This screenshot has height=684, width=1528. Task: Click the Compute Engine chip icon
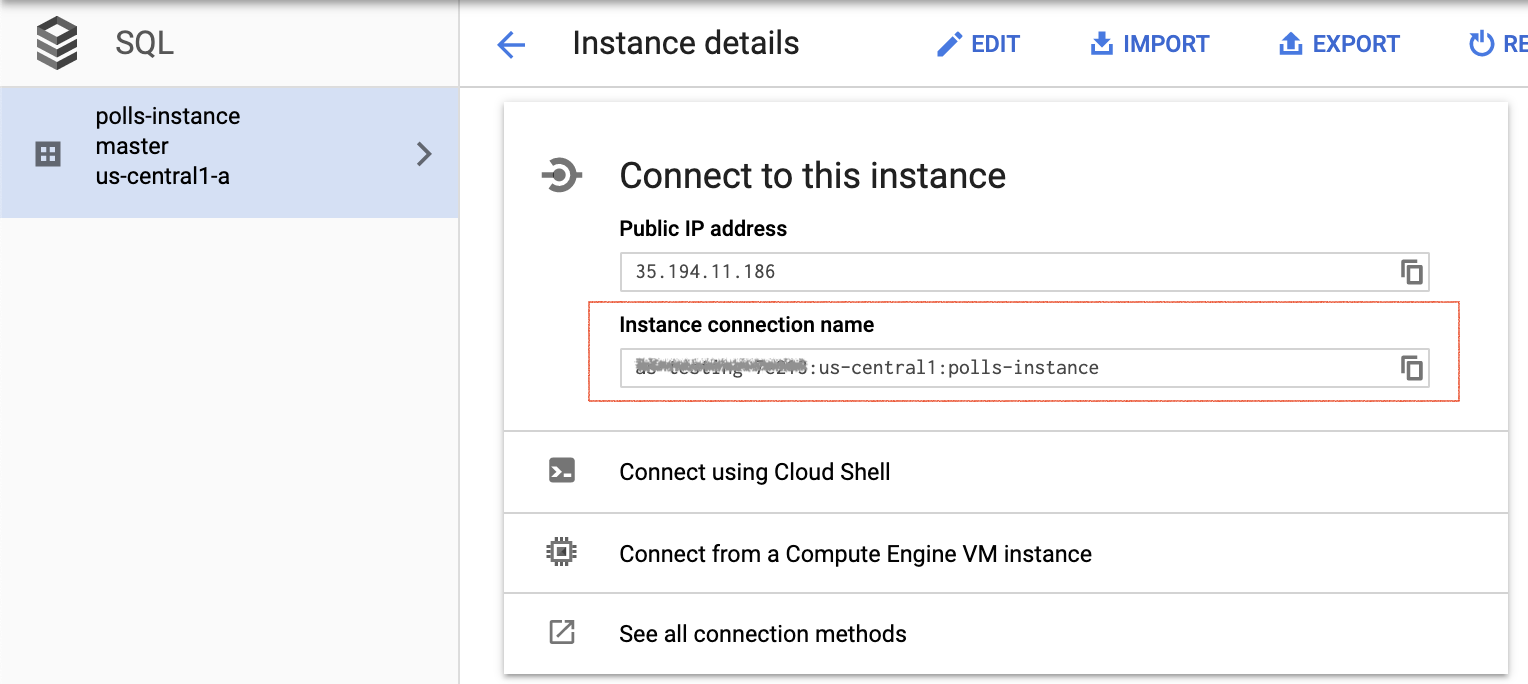(x=562, y=553)
